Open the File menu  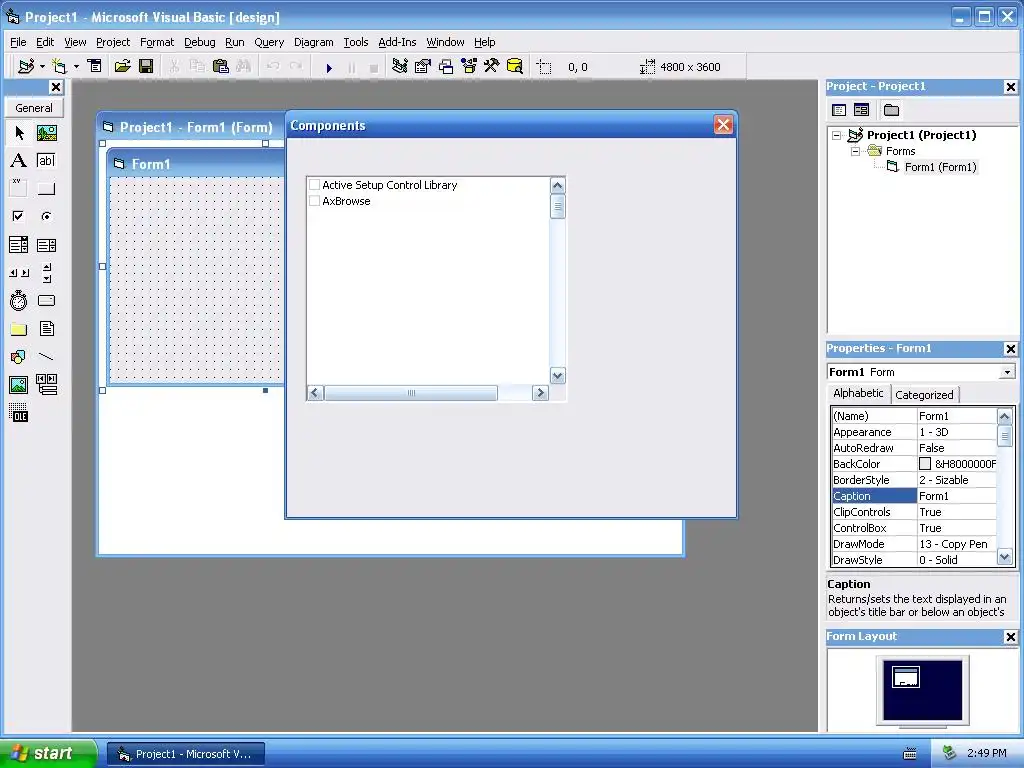pyautogui.click(x=18, y=42)
